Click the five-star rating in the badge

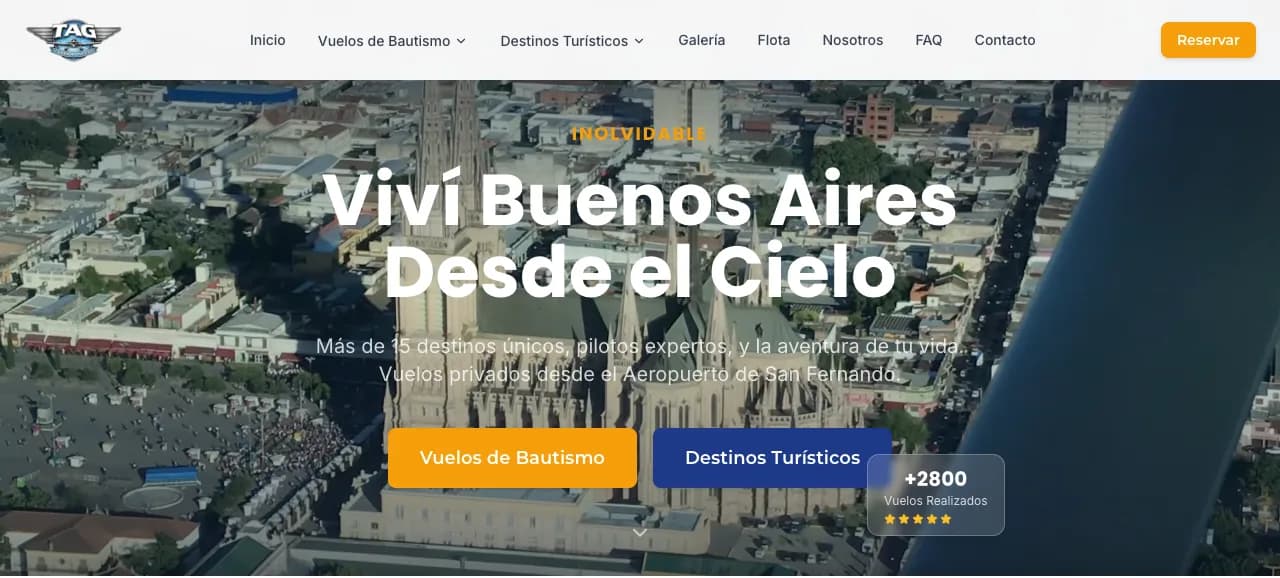tap(918, 519)
